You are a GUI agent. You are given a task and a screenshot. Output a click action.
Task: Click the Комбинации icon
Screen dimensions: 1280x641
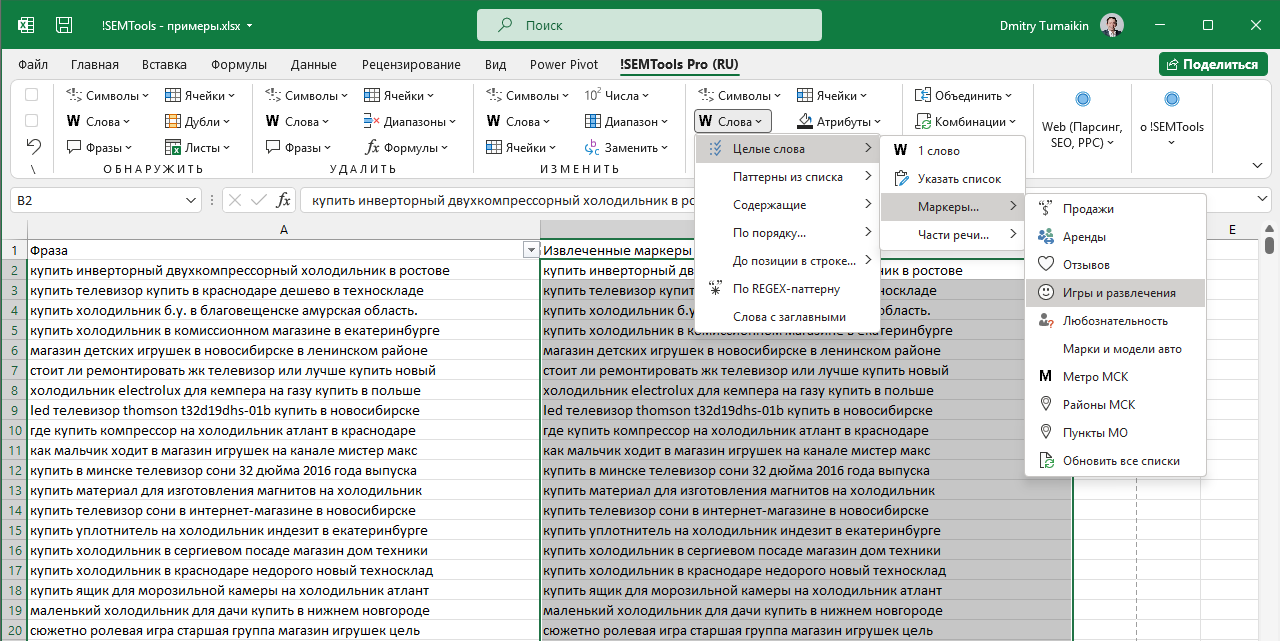click(922, 122)
